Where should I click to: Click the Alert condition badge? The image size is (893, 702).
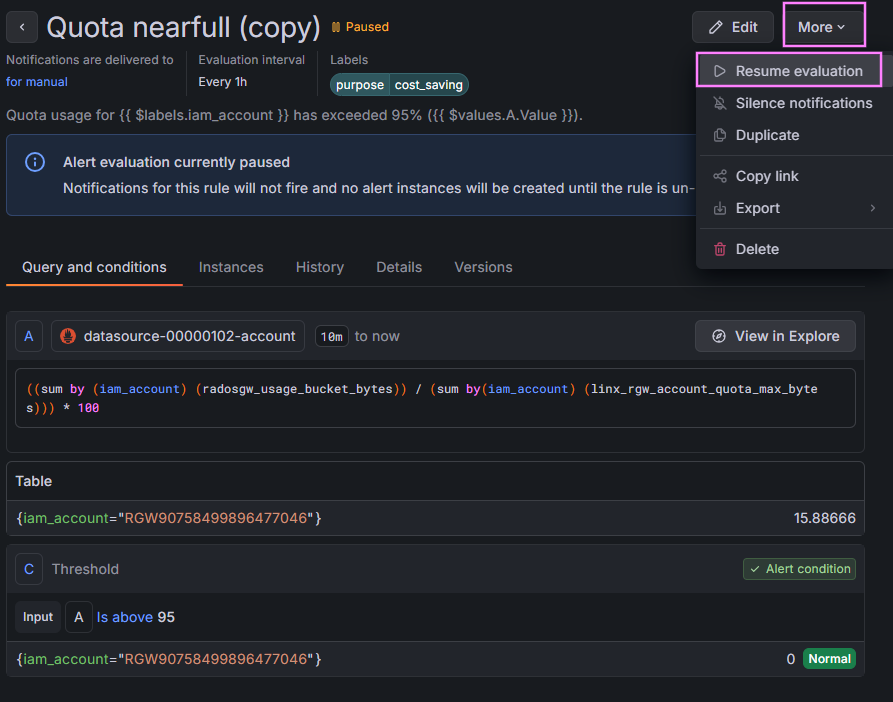tap(799, 569)
